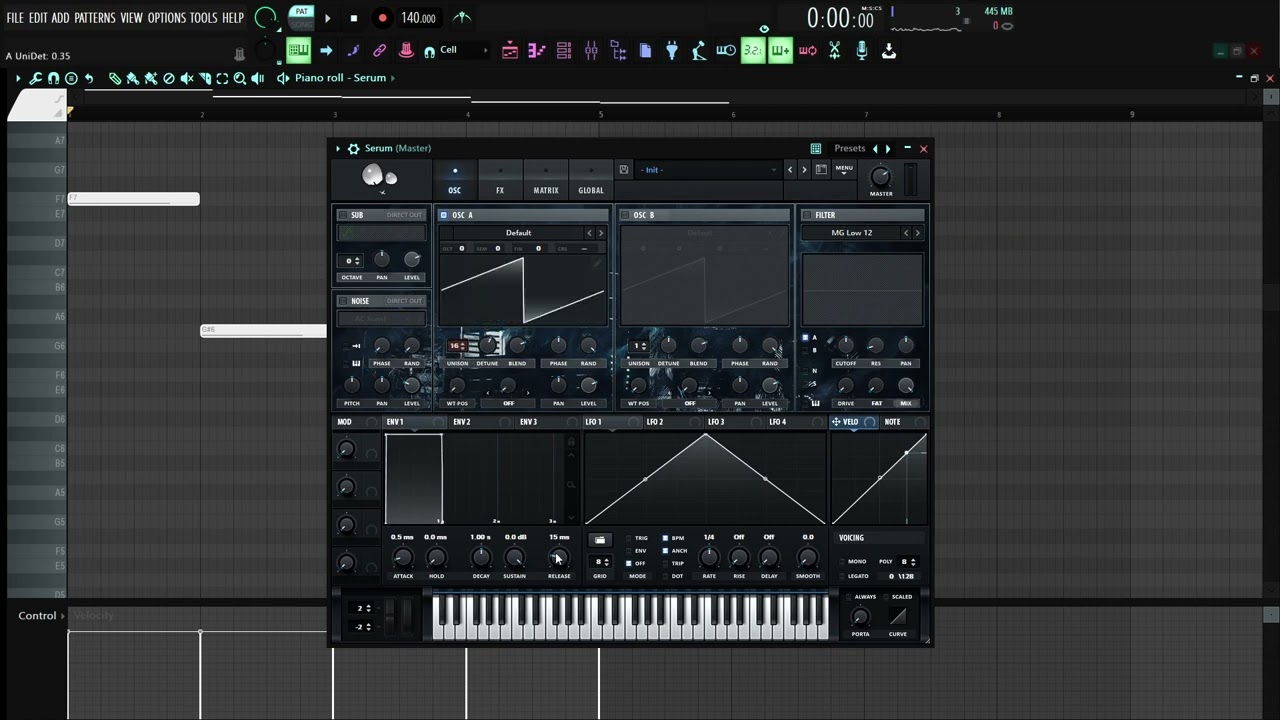Open the PATTERNS menu
Viewport: 1280px width, 720px height.
94,18
